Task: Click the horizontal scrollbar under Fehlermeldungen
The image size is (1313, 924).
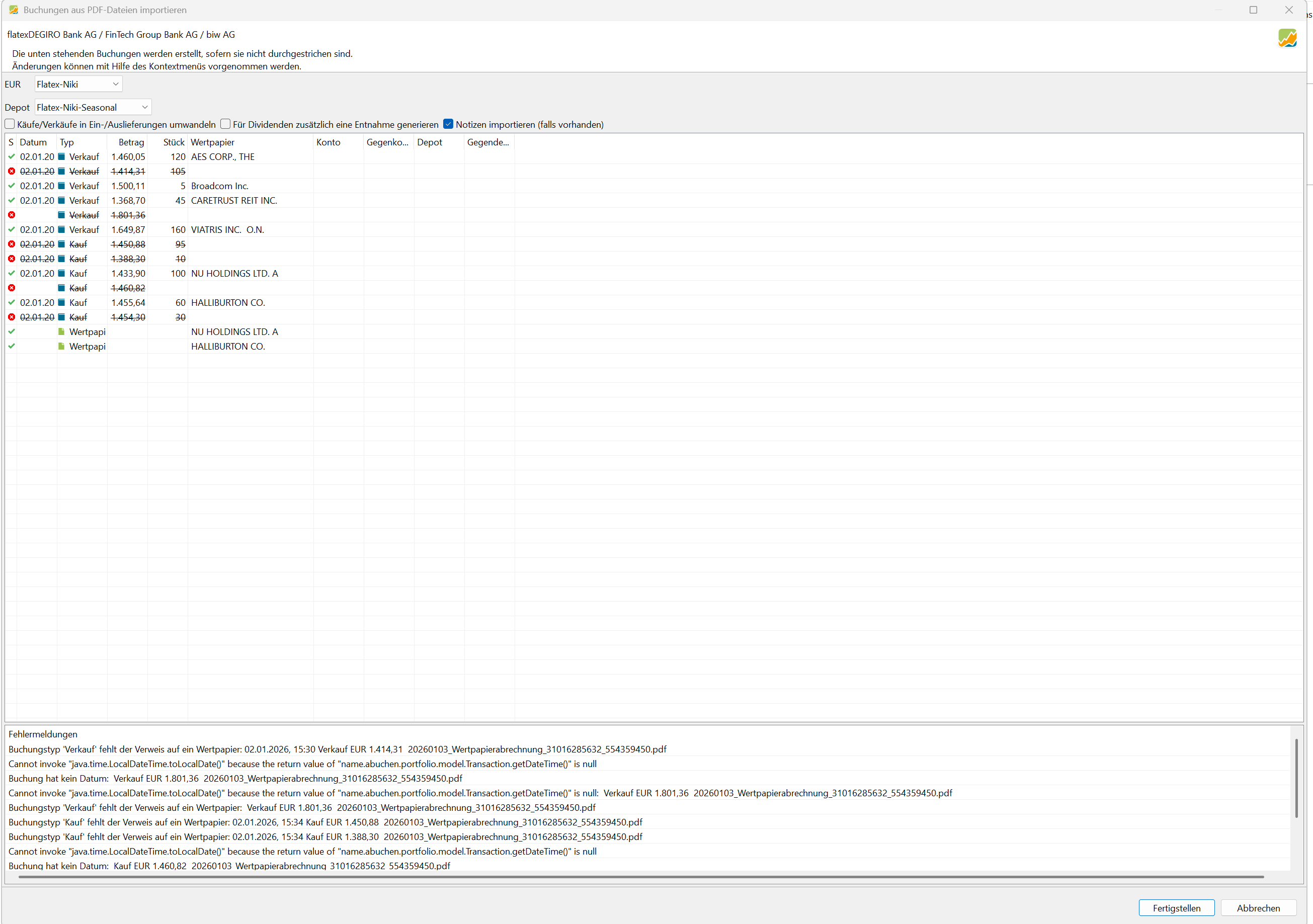Action: click(x=640, y=877)
